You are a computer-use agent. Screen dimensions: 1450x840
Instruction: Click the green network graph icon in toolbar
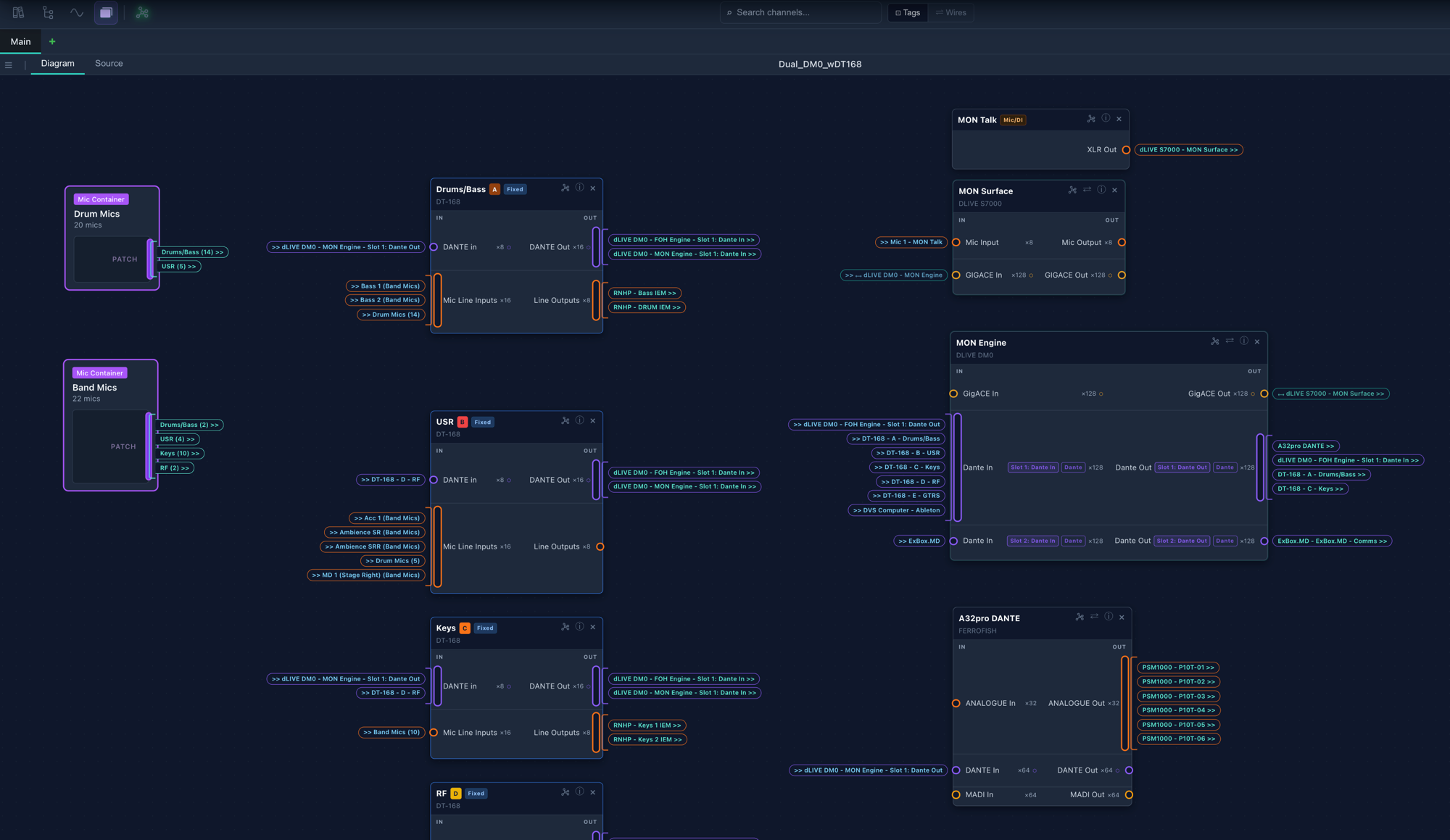(x=142, y=12)
